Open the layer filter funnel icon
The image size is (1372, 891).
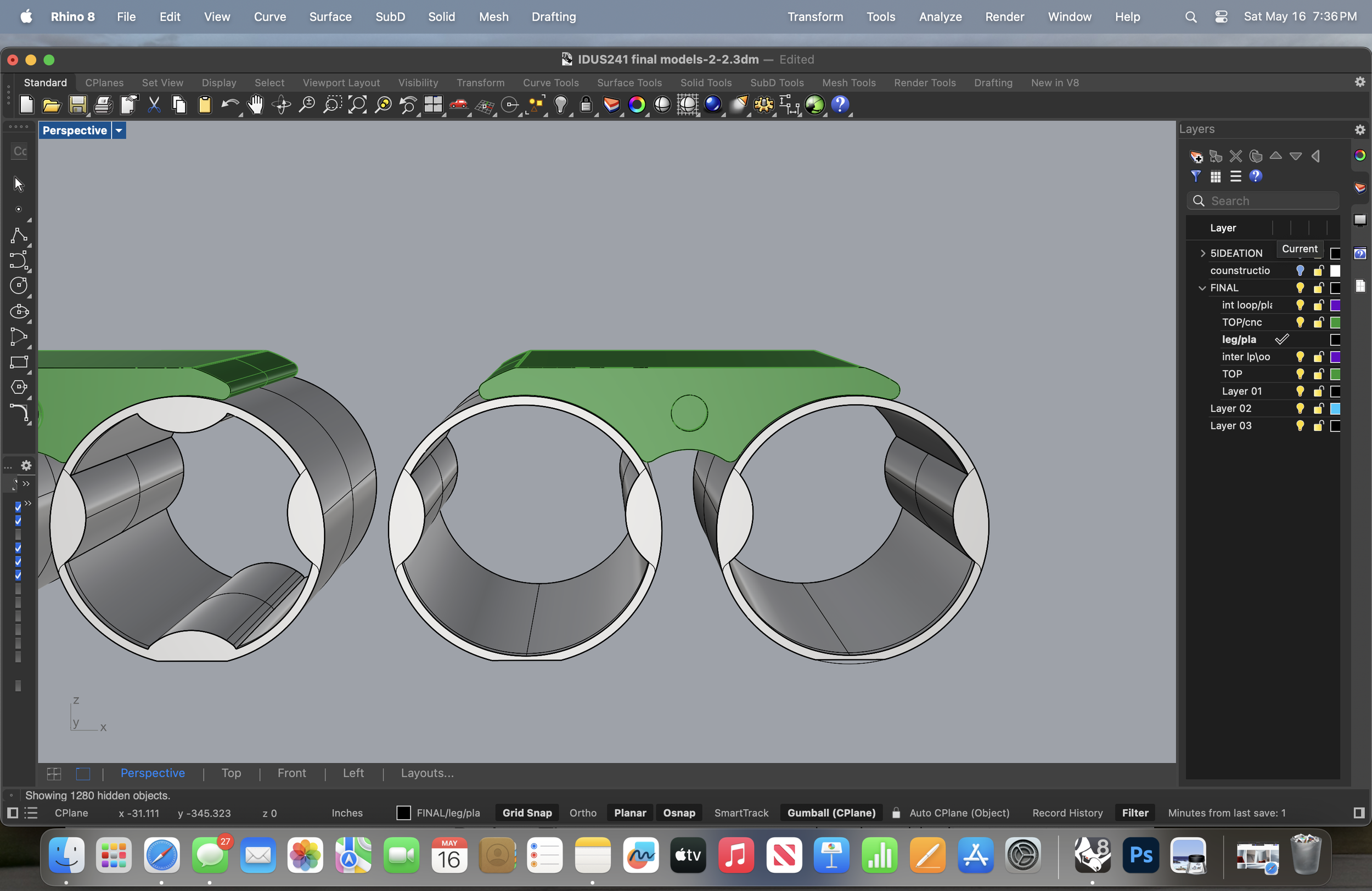1196,176
